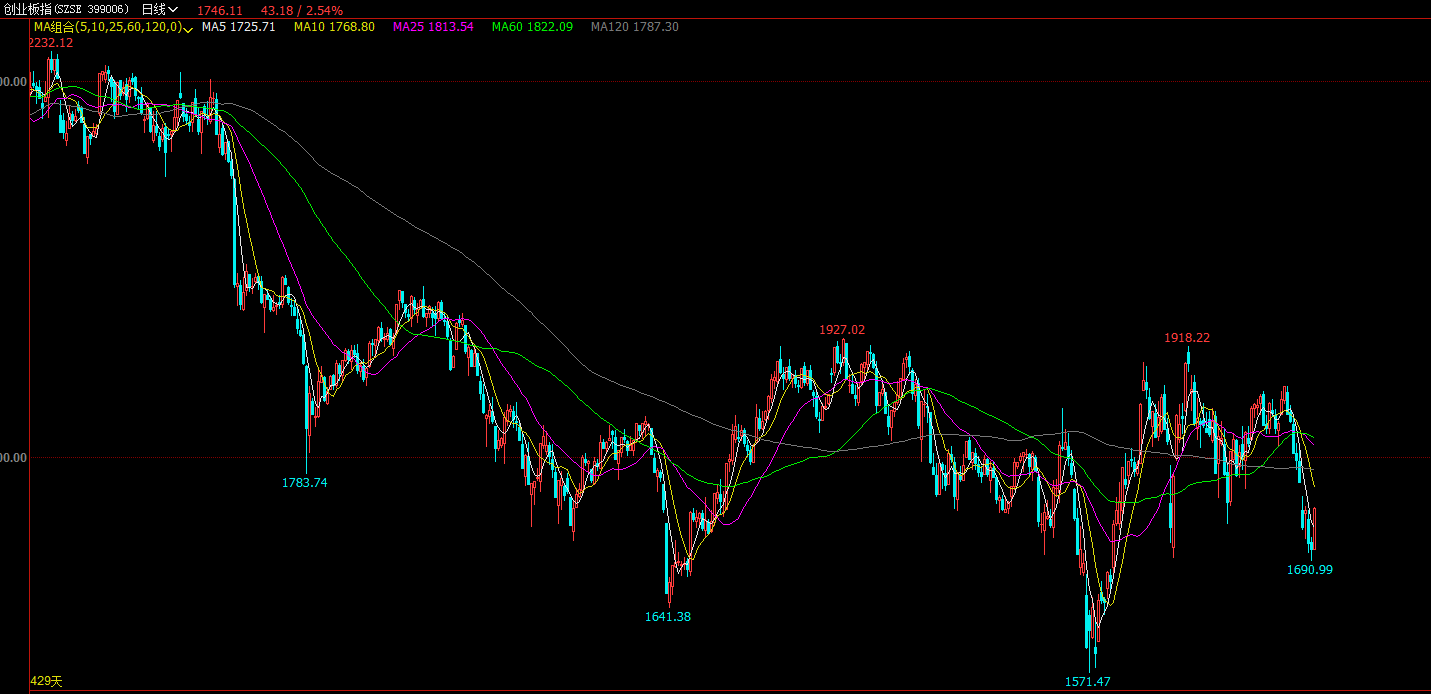Click the 创业板指 (SZSE 399006) index title
The height and width of the screenshot is (694, 1431).
tap(67, 9)
